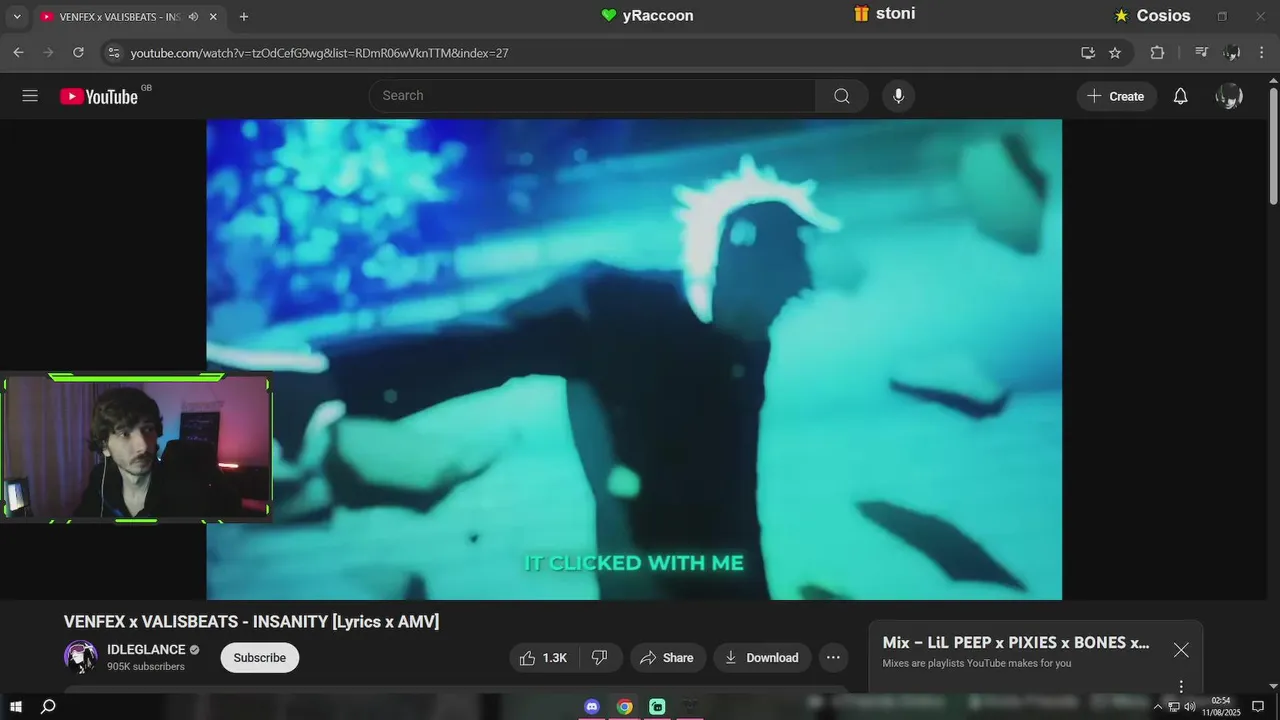Click the Share button
This screenshot has height=720, width=1280.
click(667, 657)
